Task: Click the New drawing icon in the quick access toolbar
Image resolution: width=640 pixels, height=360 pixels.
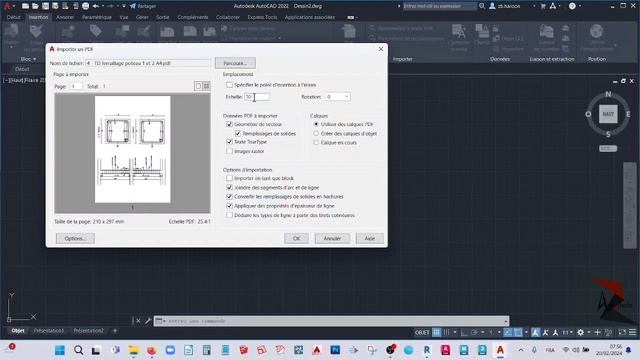Action: (25, 6)
